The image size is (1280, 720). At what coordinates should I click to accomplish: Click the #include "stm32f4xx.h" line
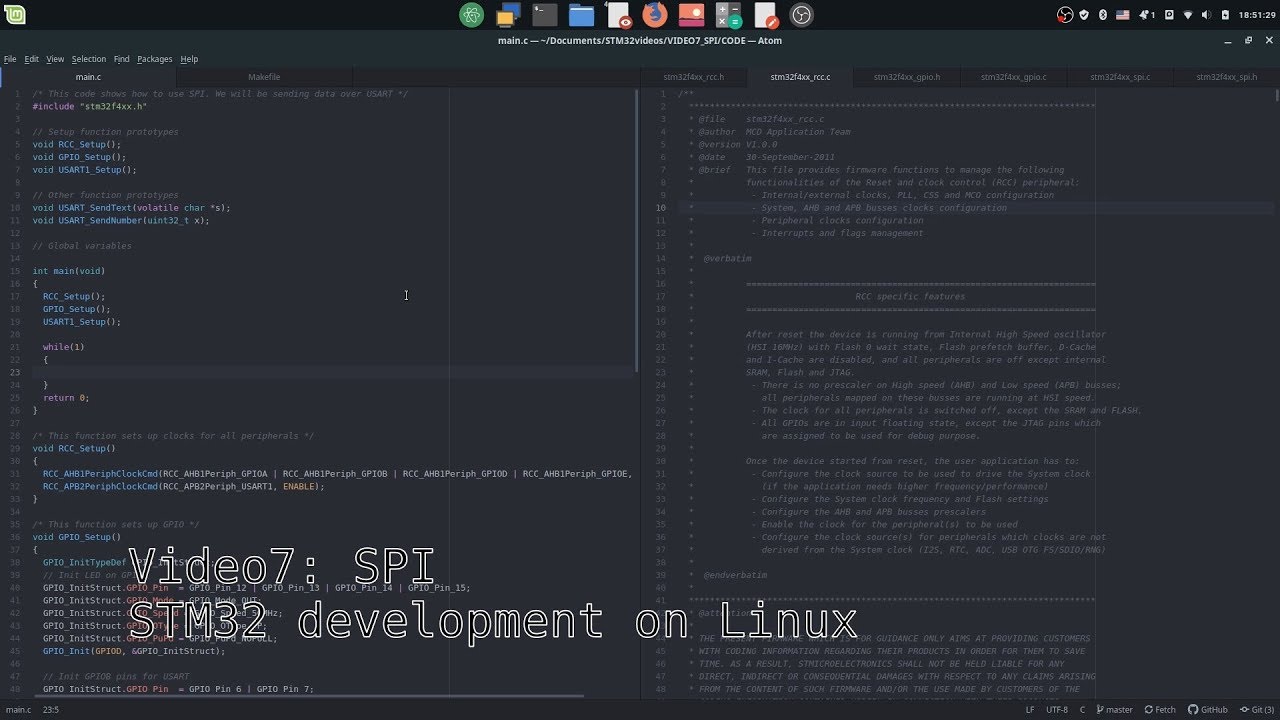pyautogui.click(x=89, y=106)
